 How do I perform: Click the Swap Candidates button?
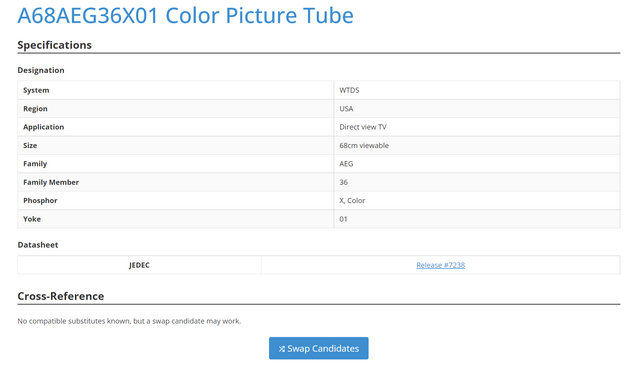tap(318, 348)
